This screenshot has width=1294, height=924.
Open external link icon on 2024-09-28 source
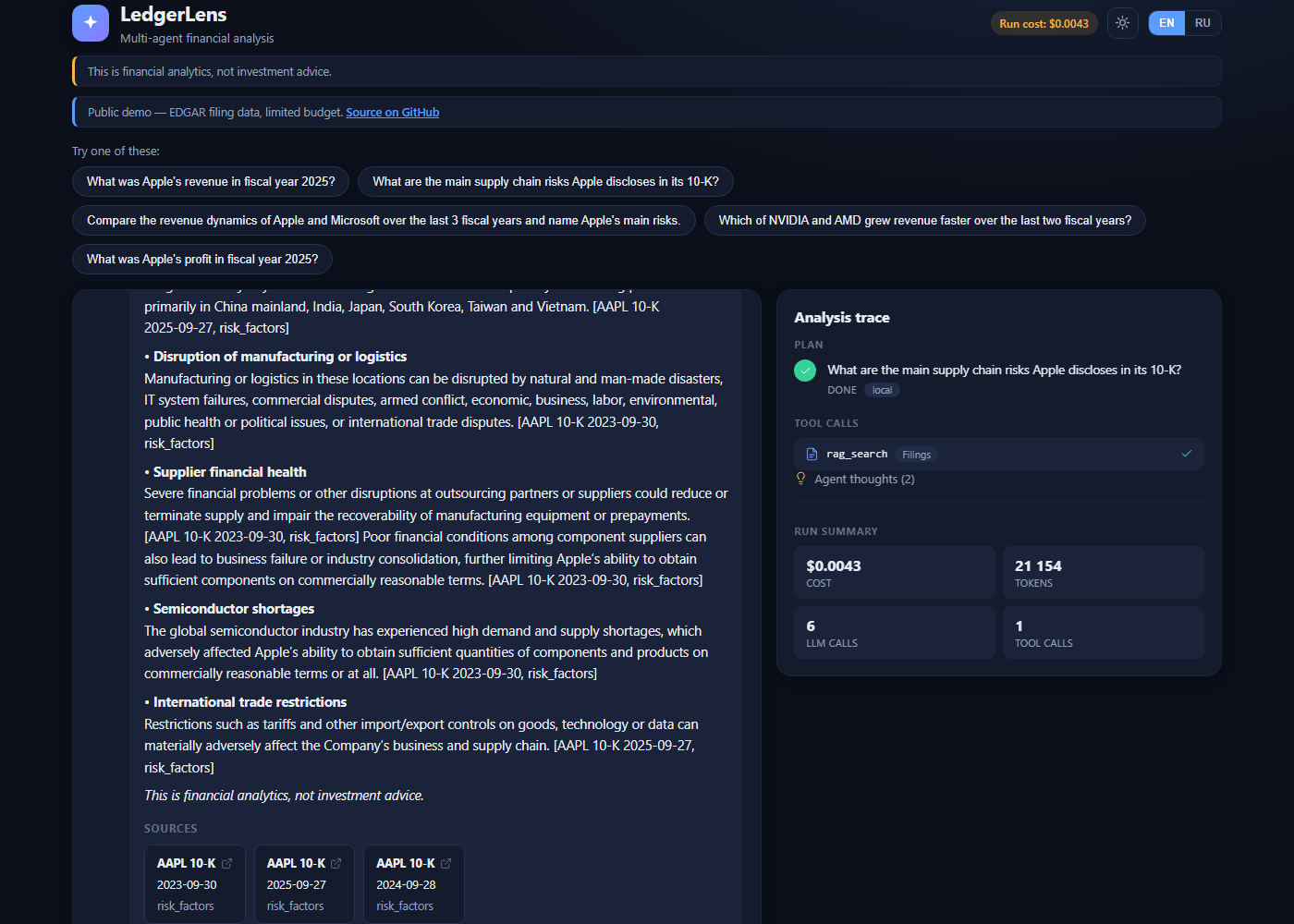tap(446, 863)
